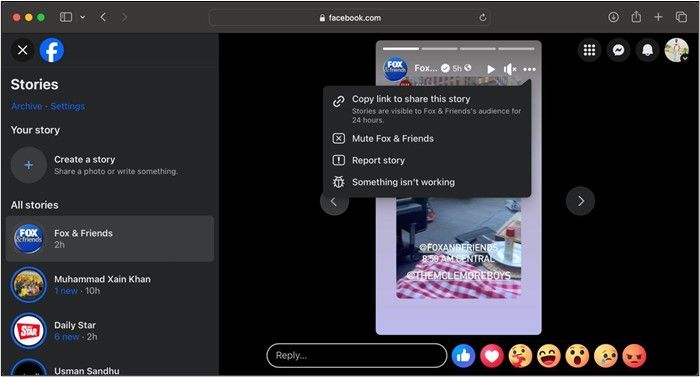
Task: React with Sad crying emoji
Action: (x=606, y=356)
